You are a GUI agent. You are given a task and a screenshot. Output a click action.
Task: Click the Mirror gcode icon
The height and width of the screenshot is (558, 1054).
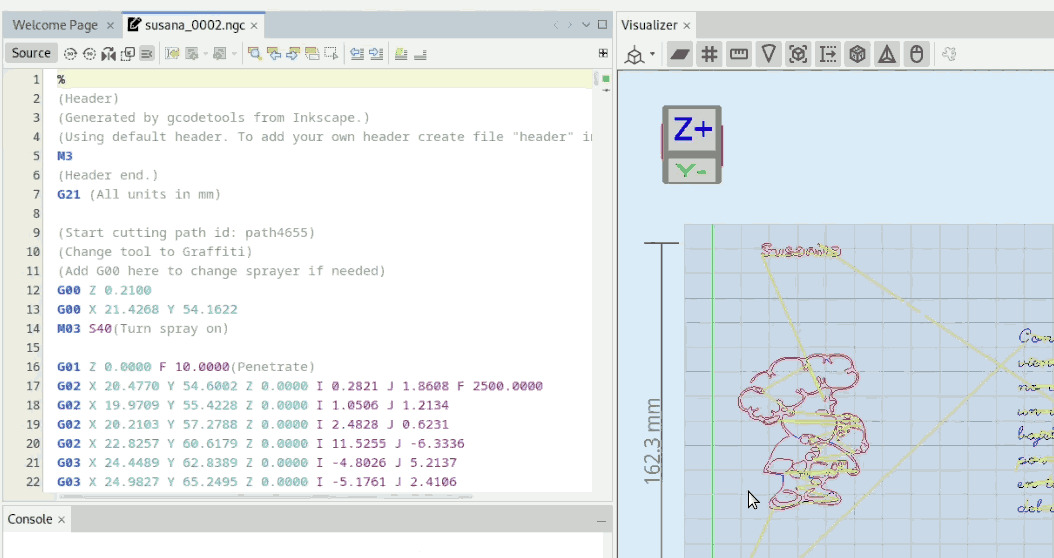[108, 54]
